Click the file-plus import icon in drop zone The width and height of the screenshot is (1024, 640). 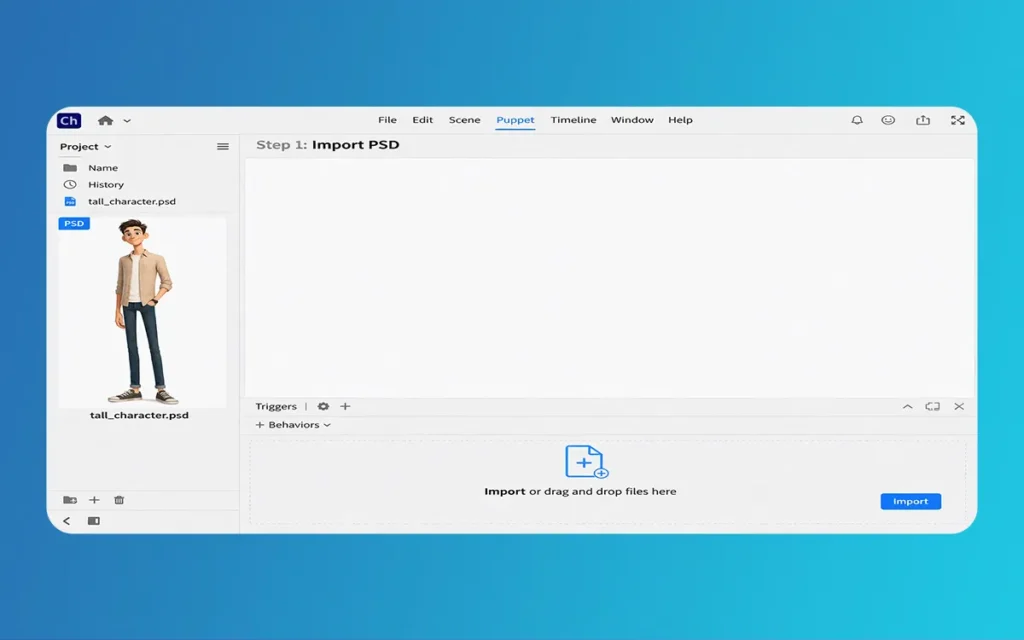tap(586, 462)
